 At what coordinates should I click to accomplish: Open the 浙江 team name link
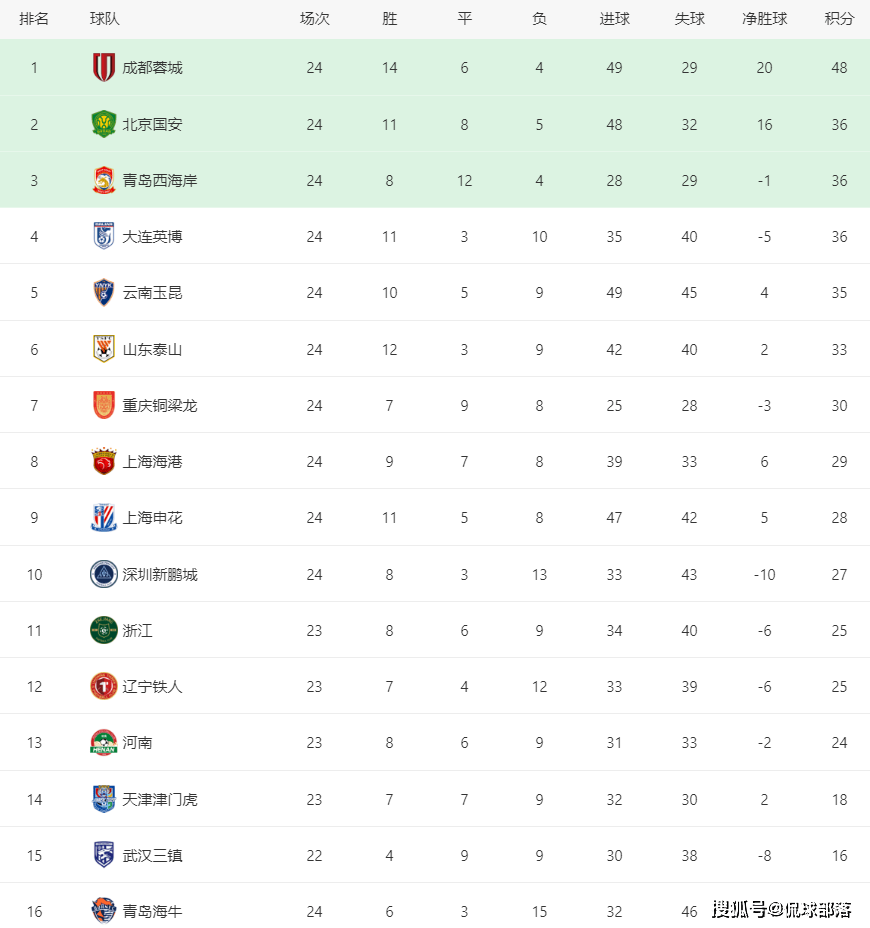point(137,630)
